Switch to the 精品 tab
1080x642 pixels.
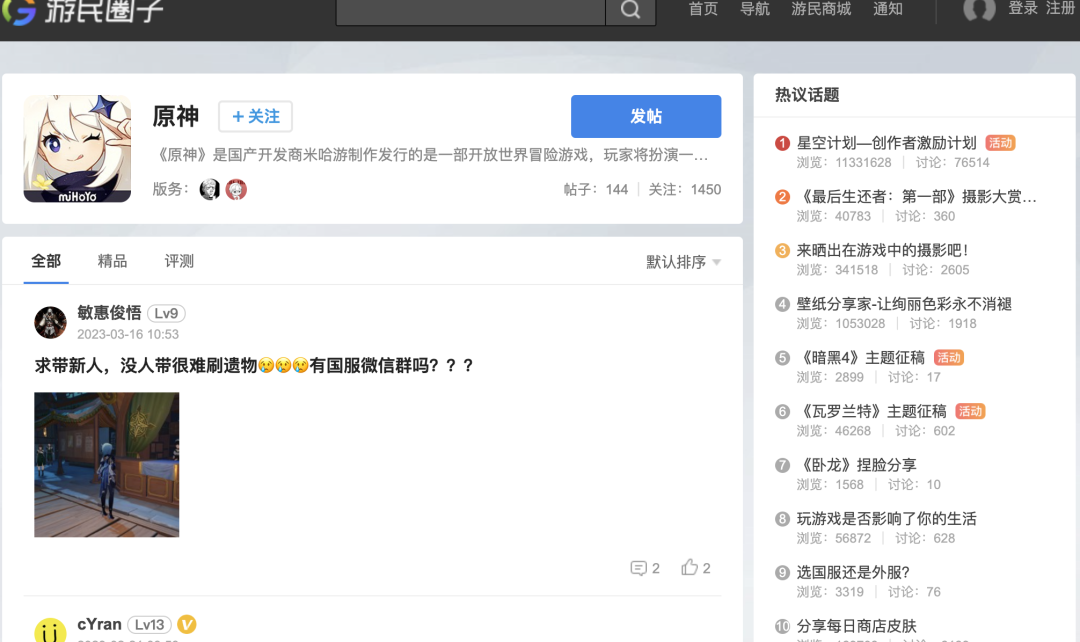coord(112,261)
